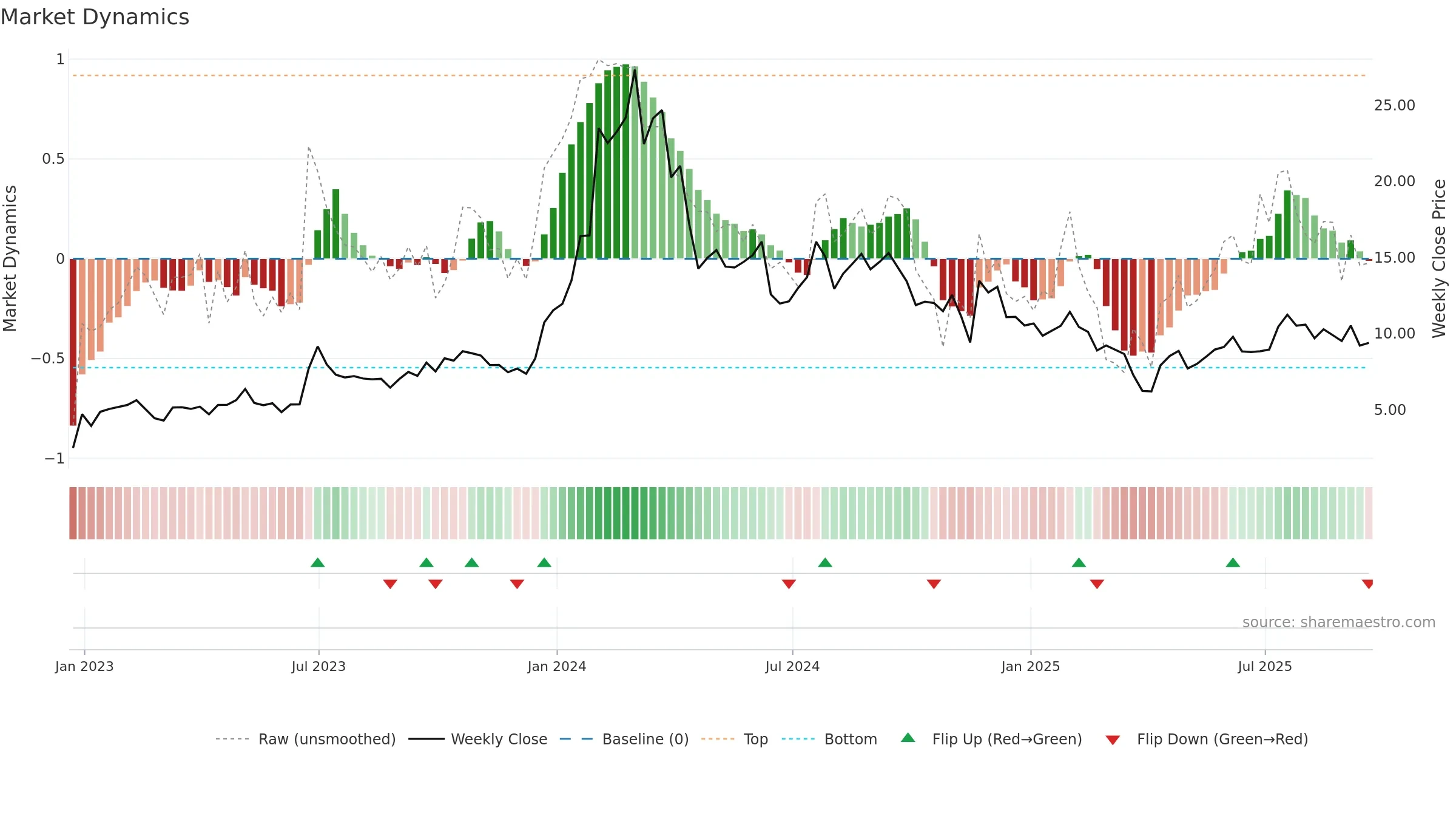Click the 15.00 price axis label
Image resolution: width=1456 pixels, height=819 pixels.
pyautogui.click(x=1395, y=258)
